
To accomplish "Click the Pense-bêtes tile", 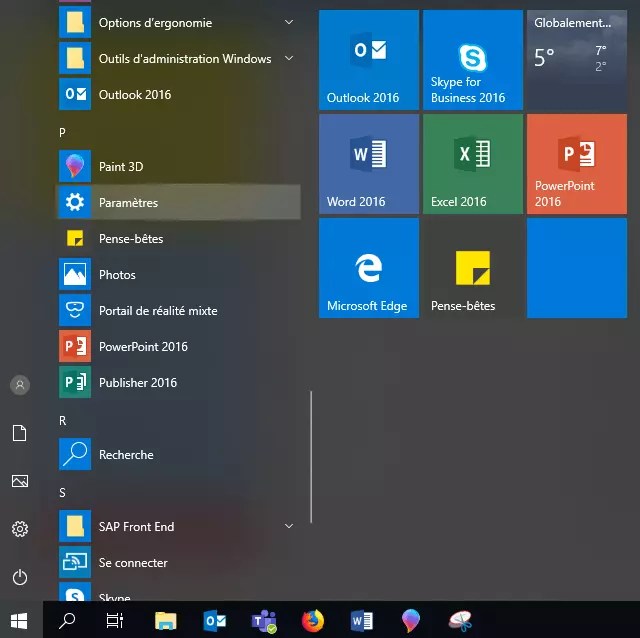I will (473, 268).
